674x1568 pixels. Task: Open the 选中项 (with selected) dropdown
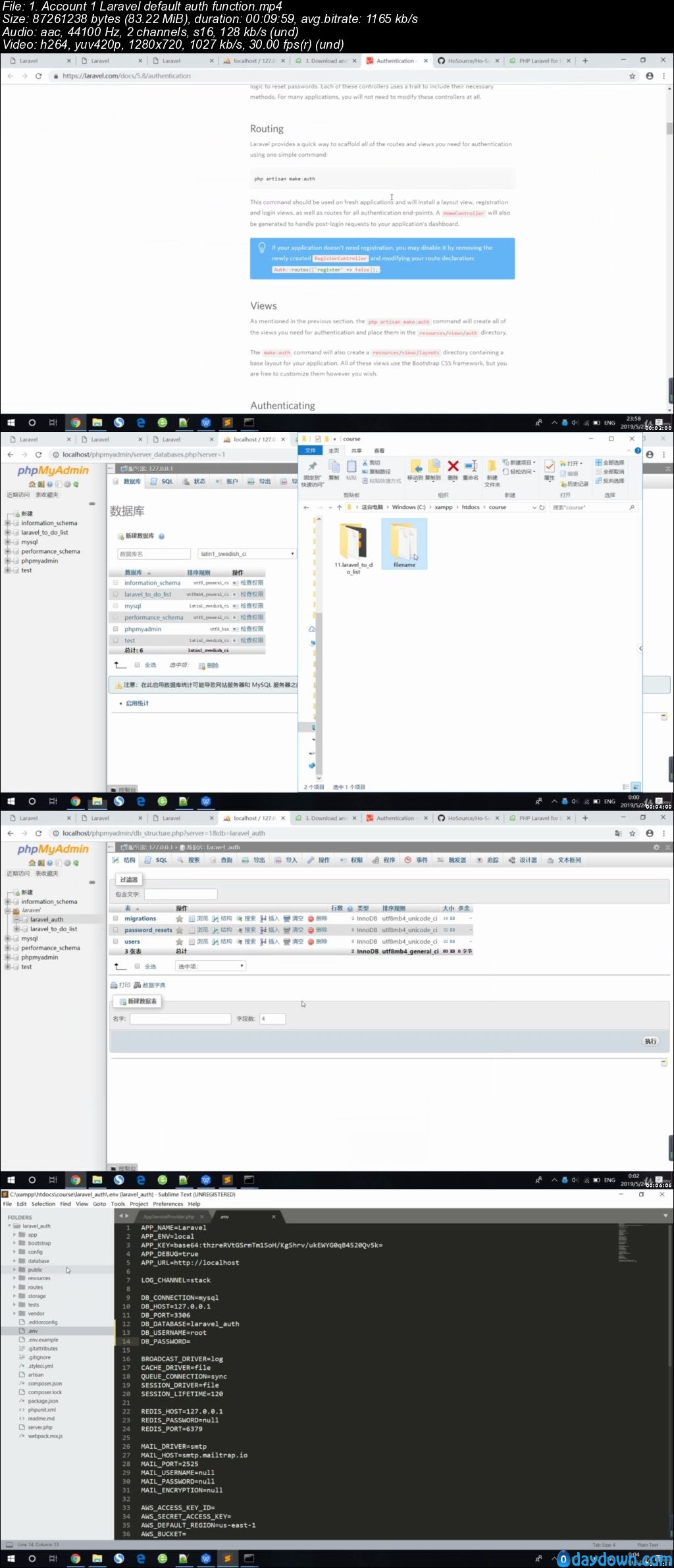[211, 966]
